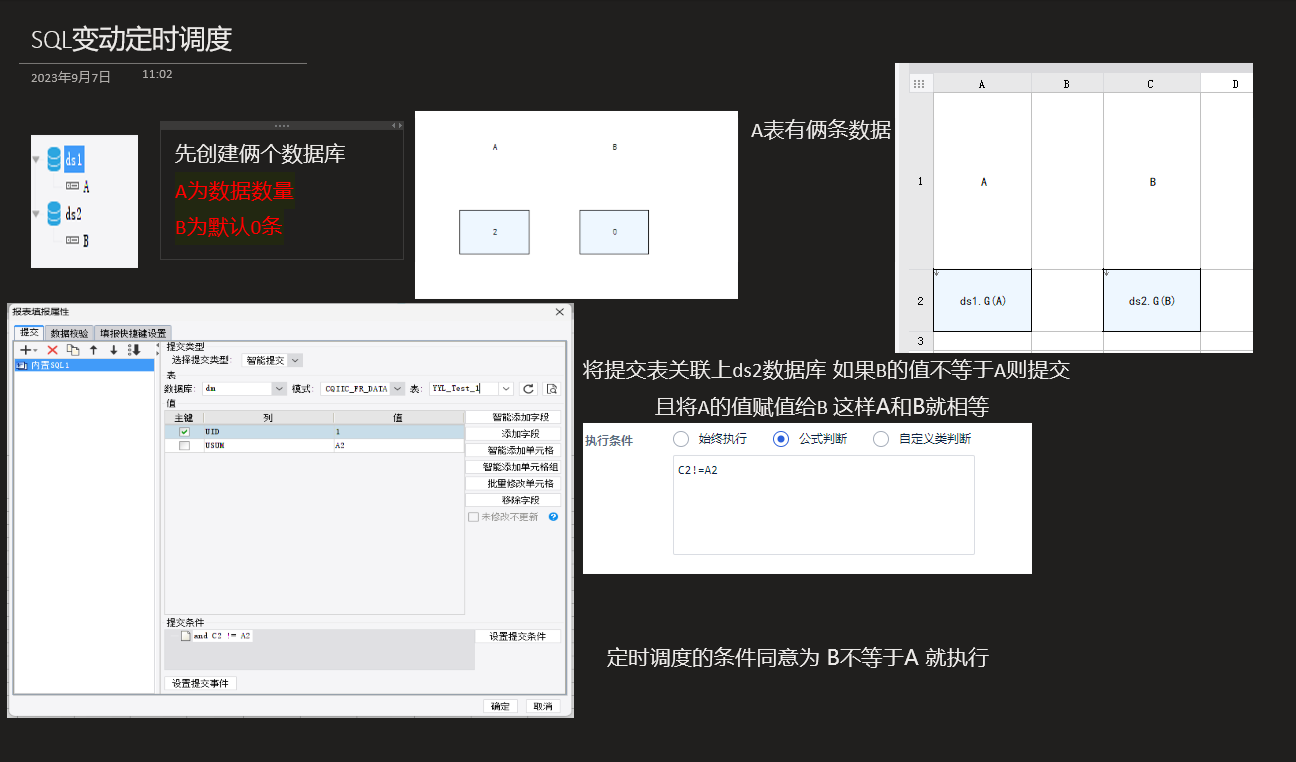Image resolution: width=1296 pixels, height=762 pixels.
Task: Toggle the UID primary key checkbox
Action: (x=184, y=432)
